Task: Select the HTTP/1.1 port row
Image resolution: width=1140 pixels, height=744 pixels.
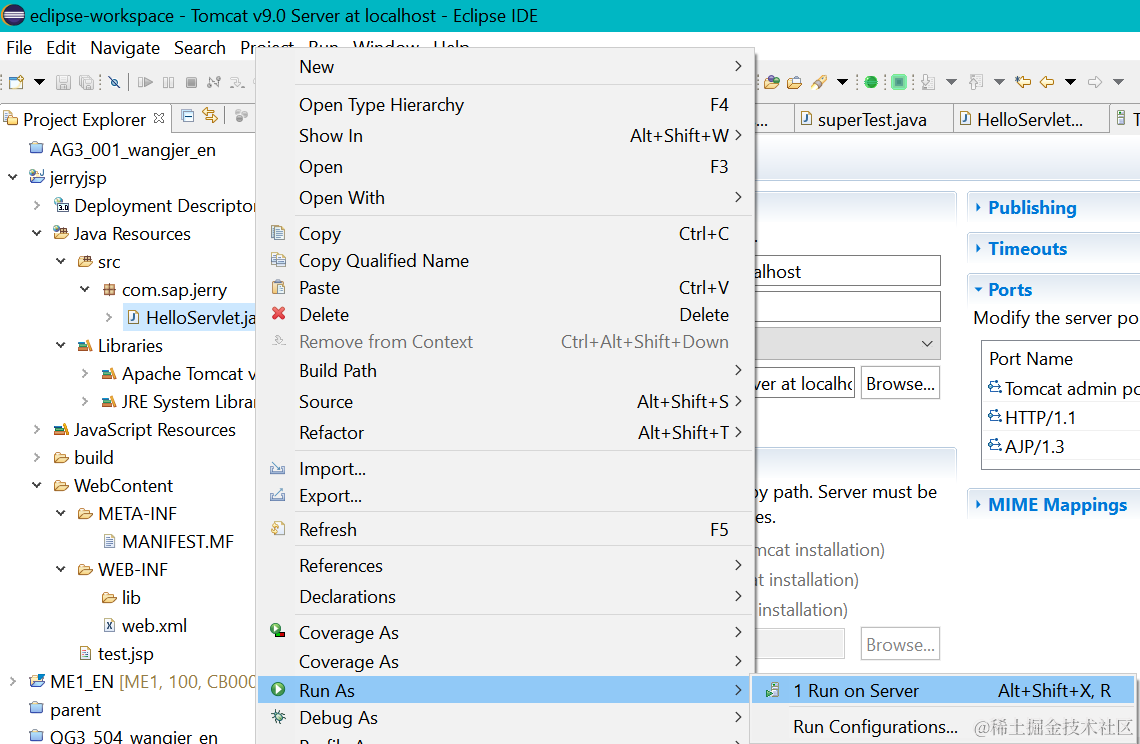Action: 1061,417
